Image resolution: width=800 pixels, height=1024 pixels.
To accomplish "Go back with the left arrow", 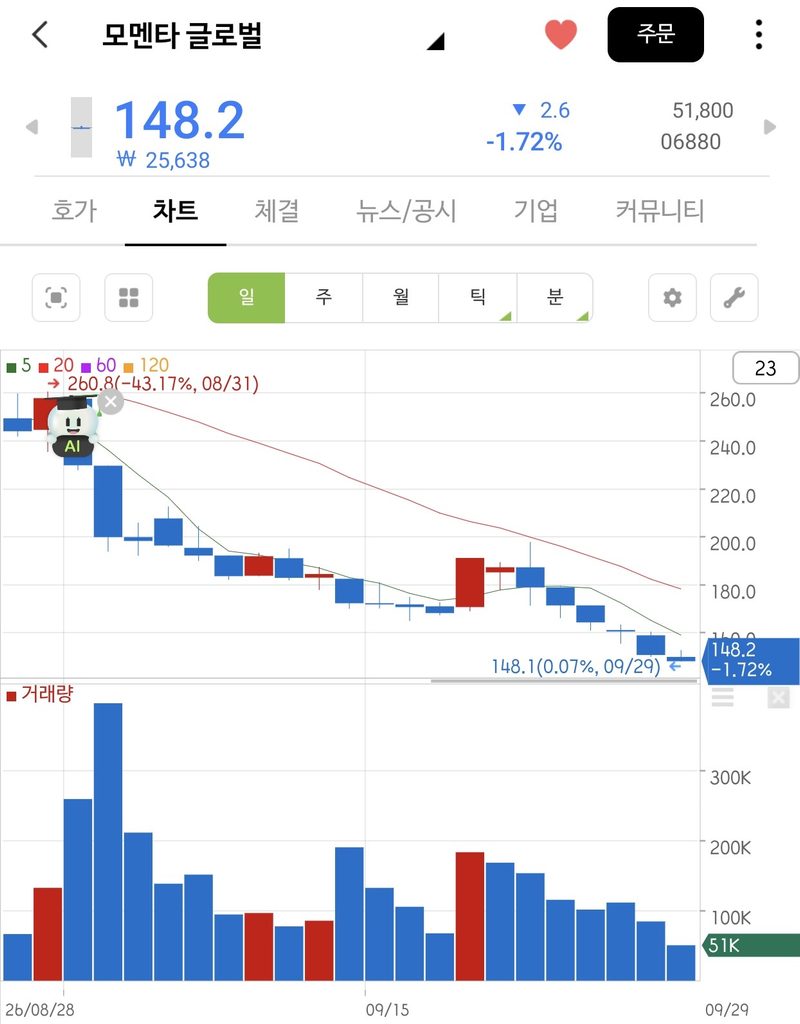I will [x=40, y=34].
